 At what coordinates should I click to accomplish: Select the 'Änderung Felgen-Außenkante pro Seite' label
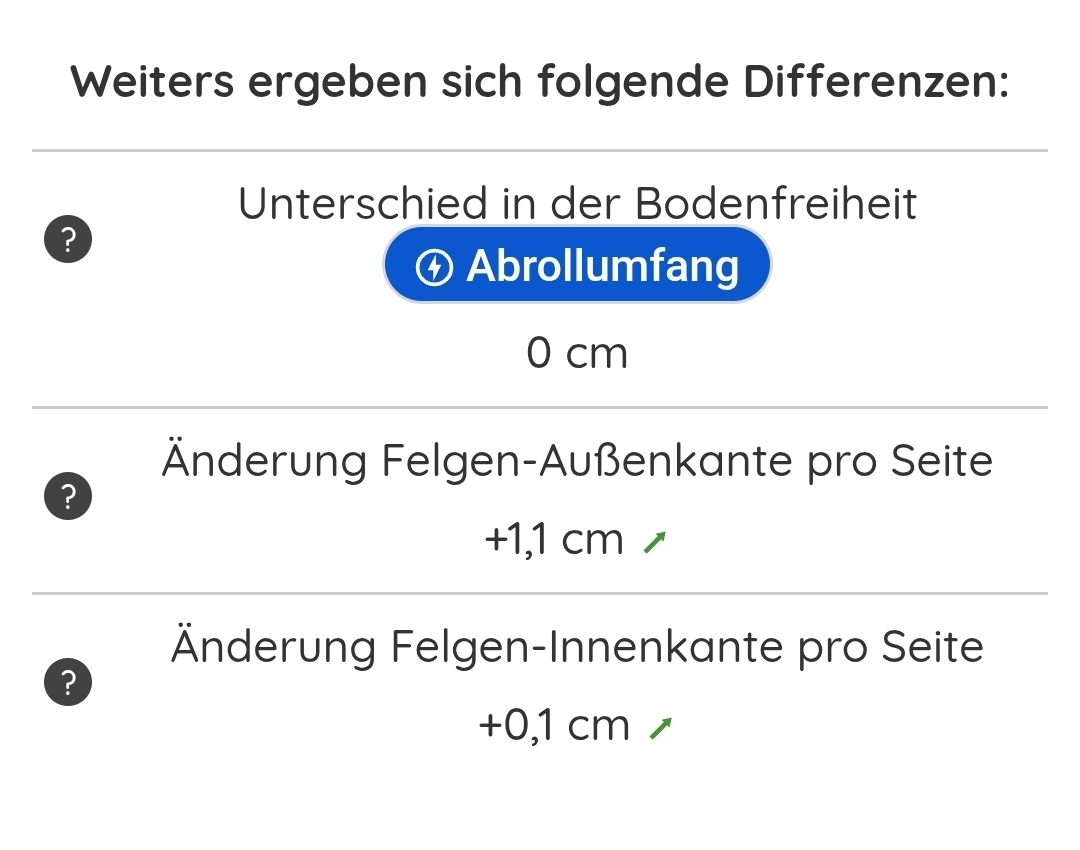tap(577, 462)
